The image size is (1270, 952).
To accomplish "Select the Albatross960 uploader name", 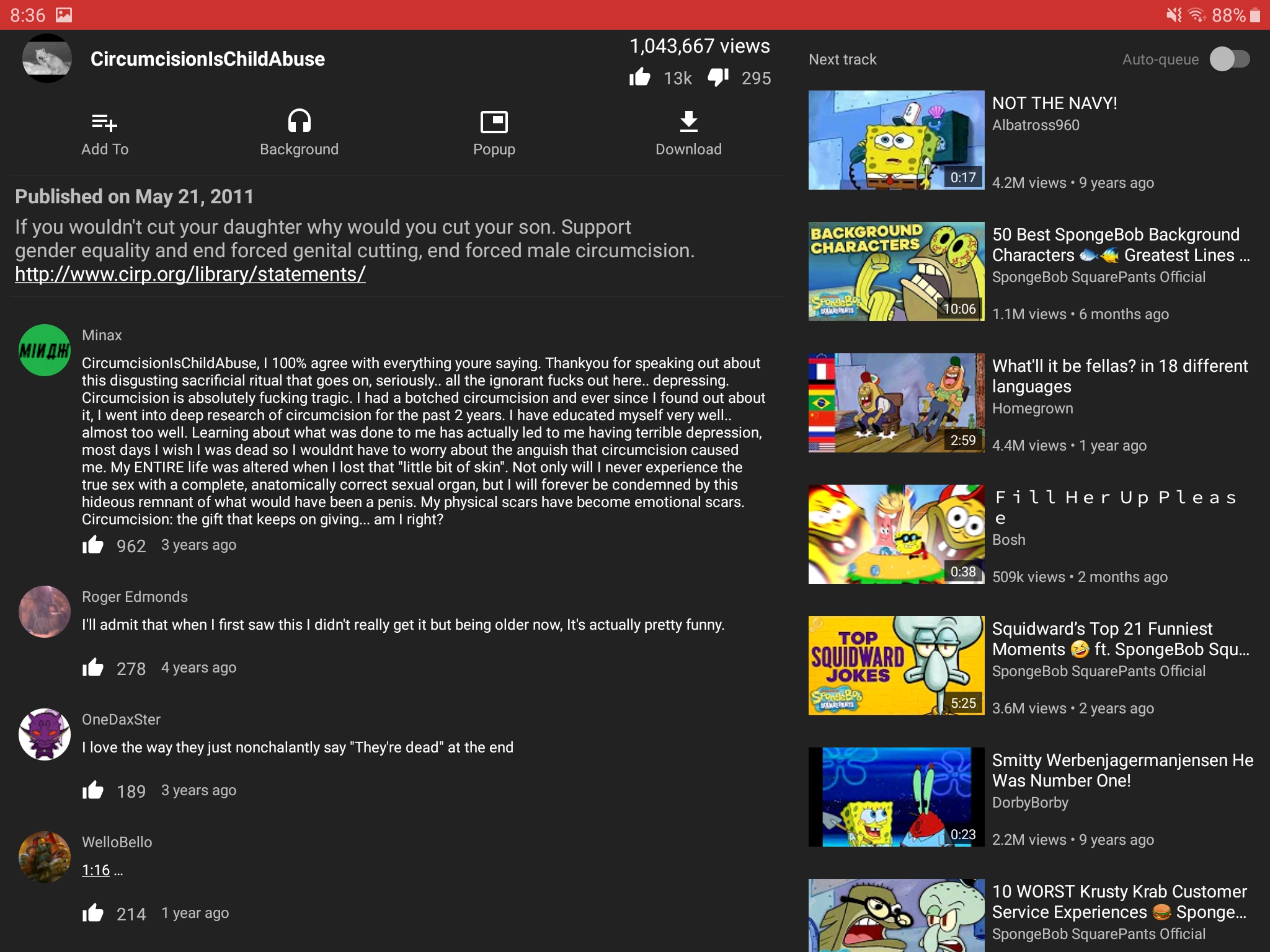I will (x=1036, y=125).
